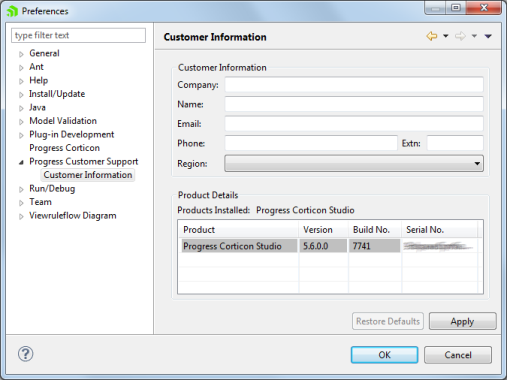The image size is (507, 380).
Task: Click the Apply button
Action: [463, 321]
